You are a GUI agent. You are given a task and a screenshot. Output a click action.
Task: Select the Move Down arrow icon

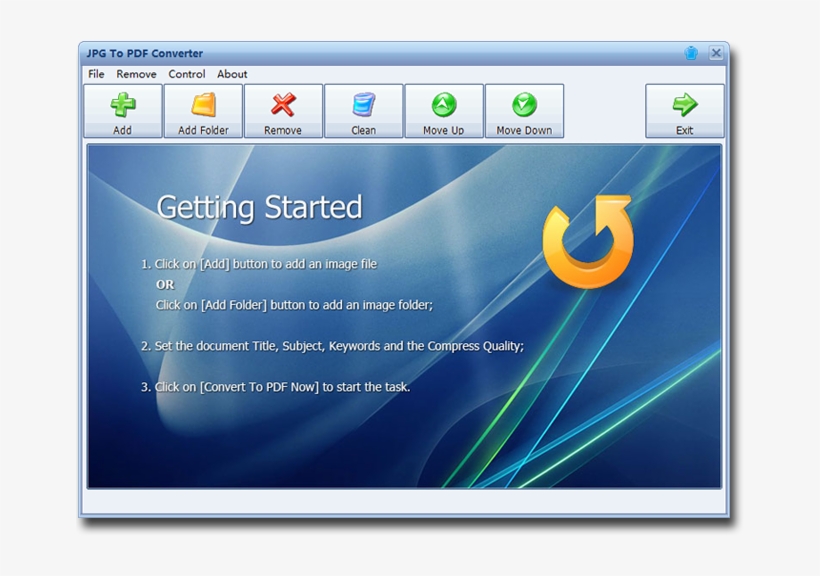coord(524,104)
